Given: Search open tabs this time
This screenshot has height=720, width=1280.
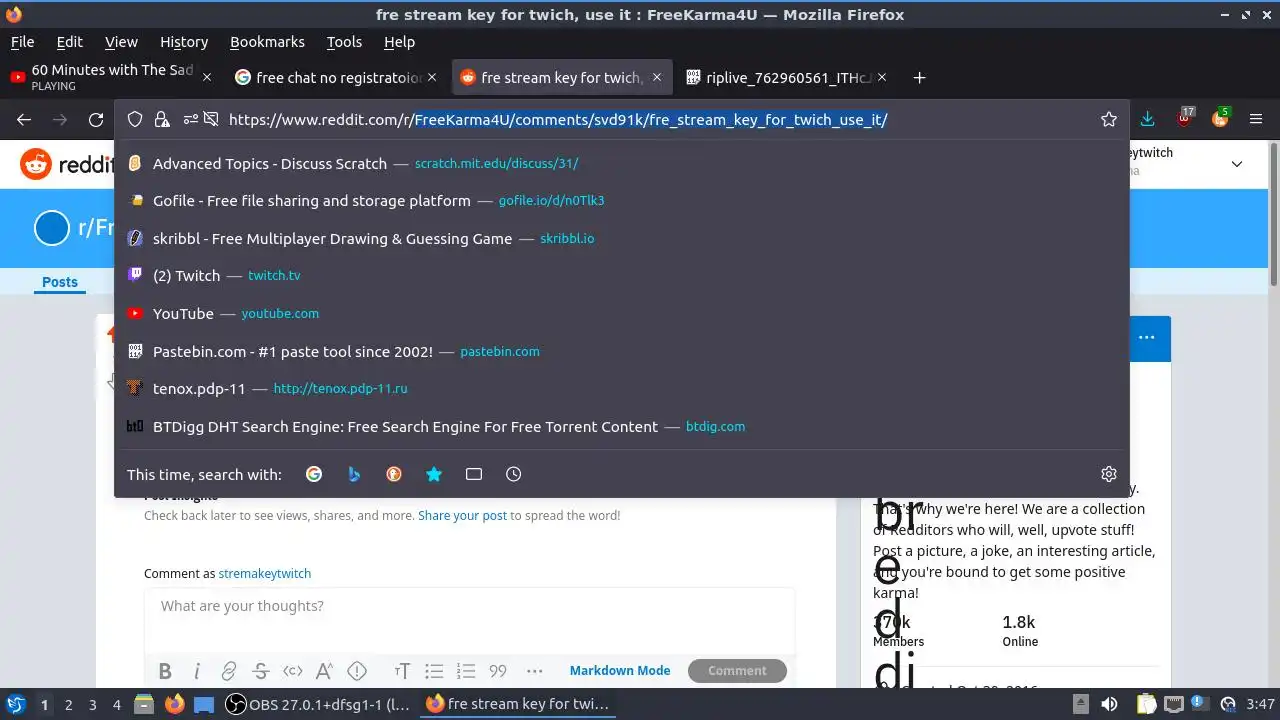Looking at the screenshot, I should [x=474, y=474].
